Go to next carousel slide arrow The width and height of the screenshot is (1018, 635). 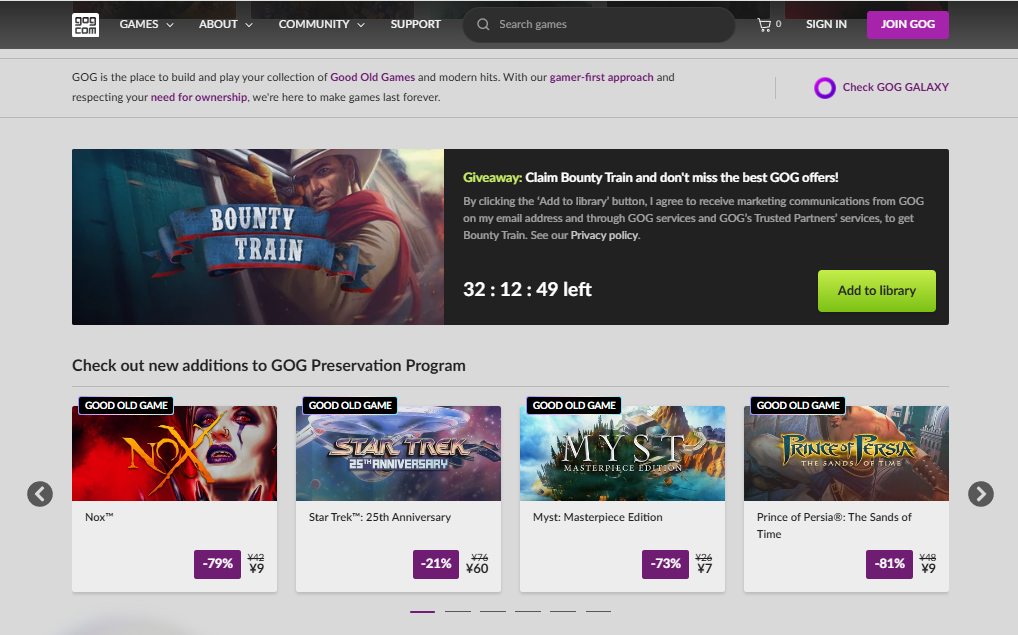coord(980,494)
